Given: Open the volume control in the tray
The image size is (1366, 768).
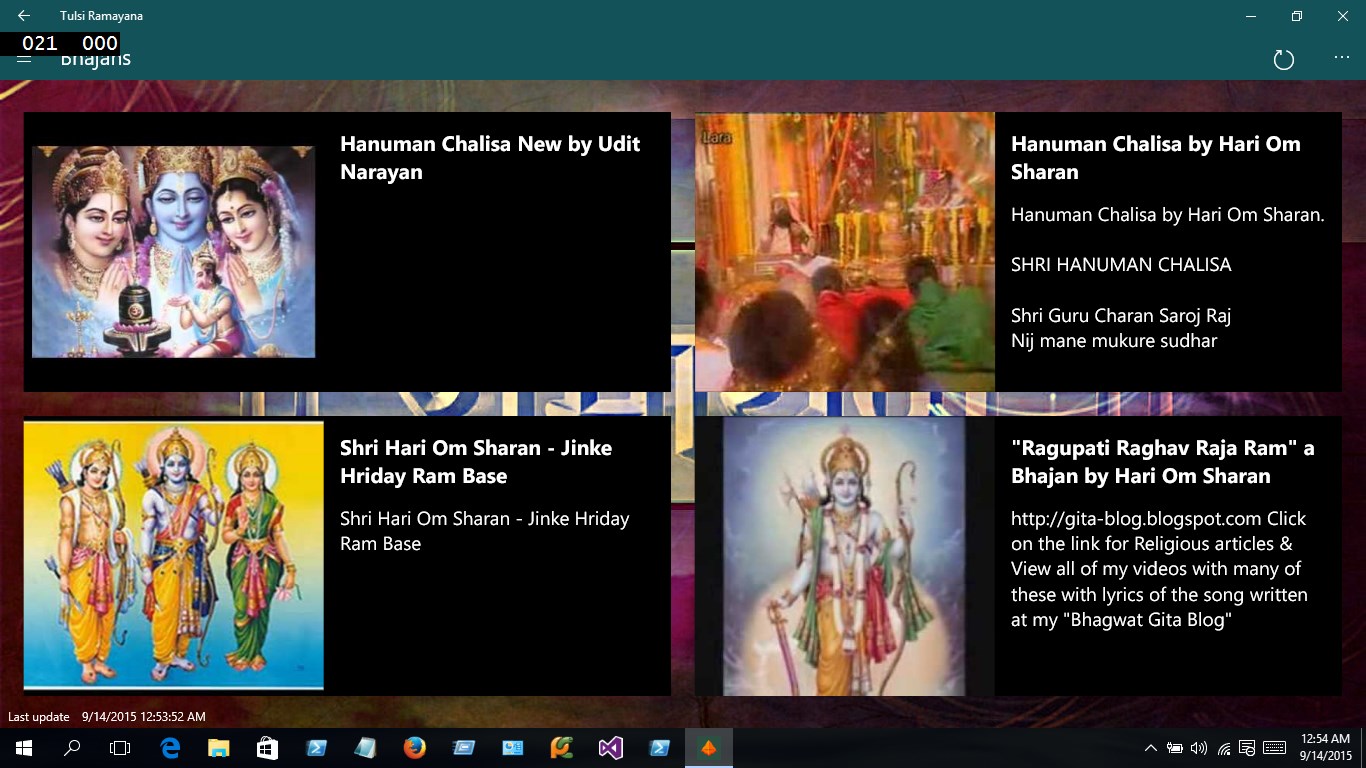Looking at the screenshot, I should 1199,748.
